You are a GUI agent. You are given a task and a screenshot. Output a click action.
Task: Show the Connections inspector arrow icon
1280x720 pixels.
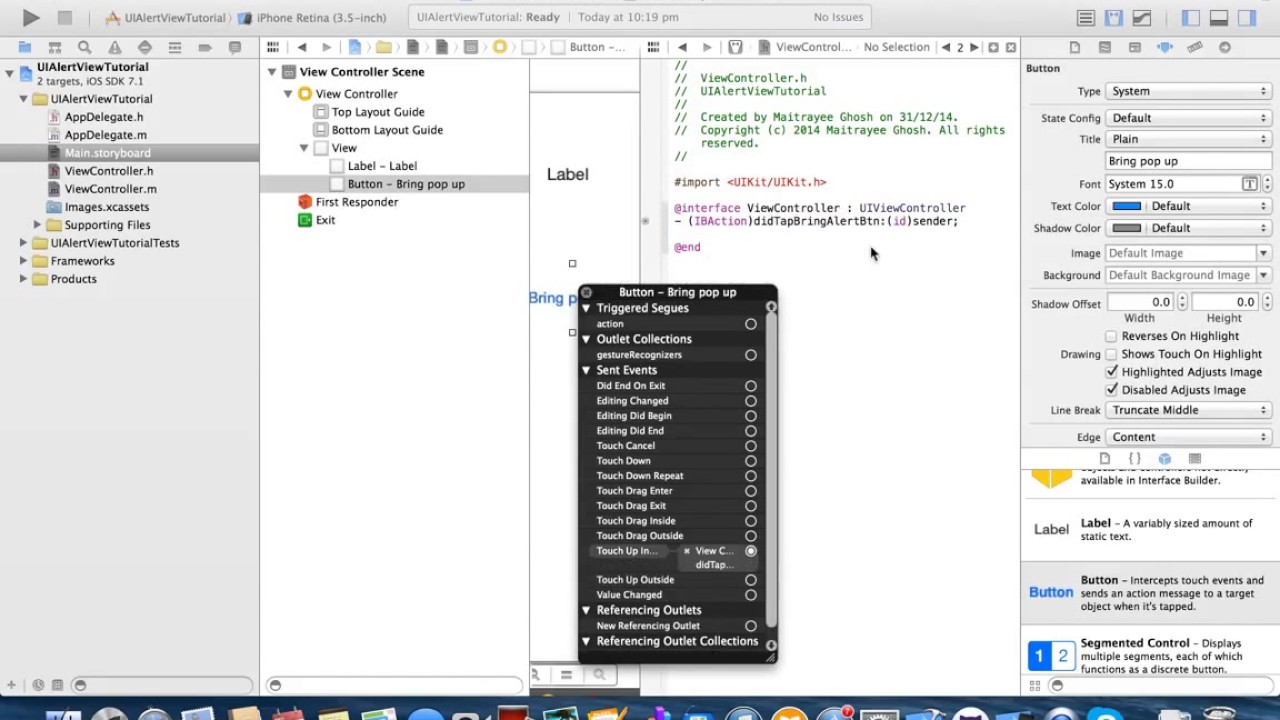tap(1225, 47)
